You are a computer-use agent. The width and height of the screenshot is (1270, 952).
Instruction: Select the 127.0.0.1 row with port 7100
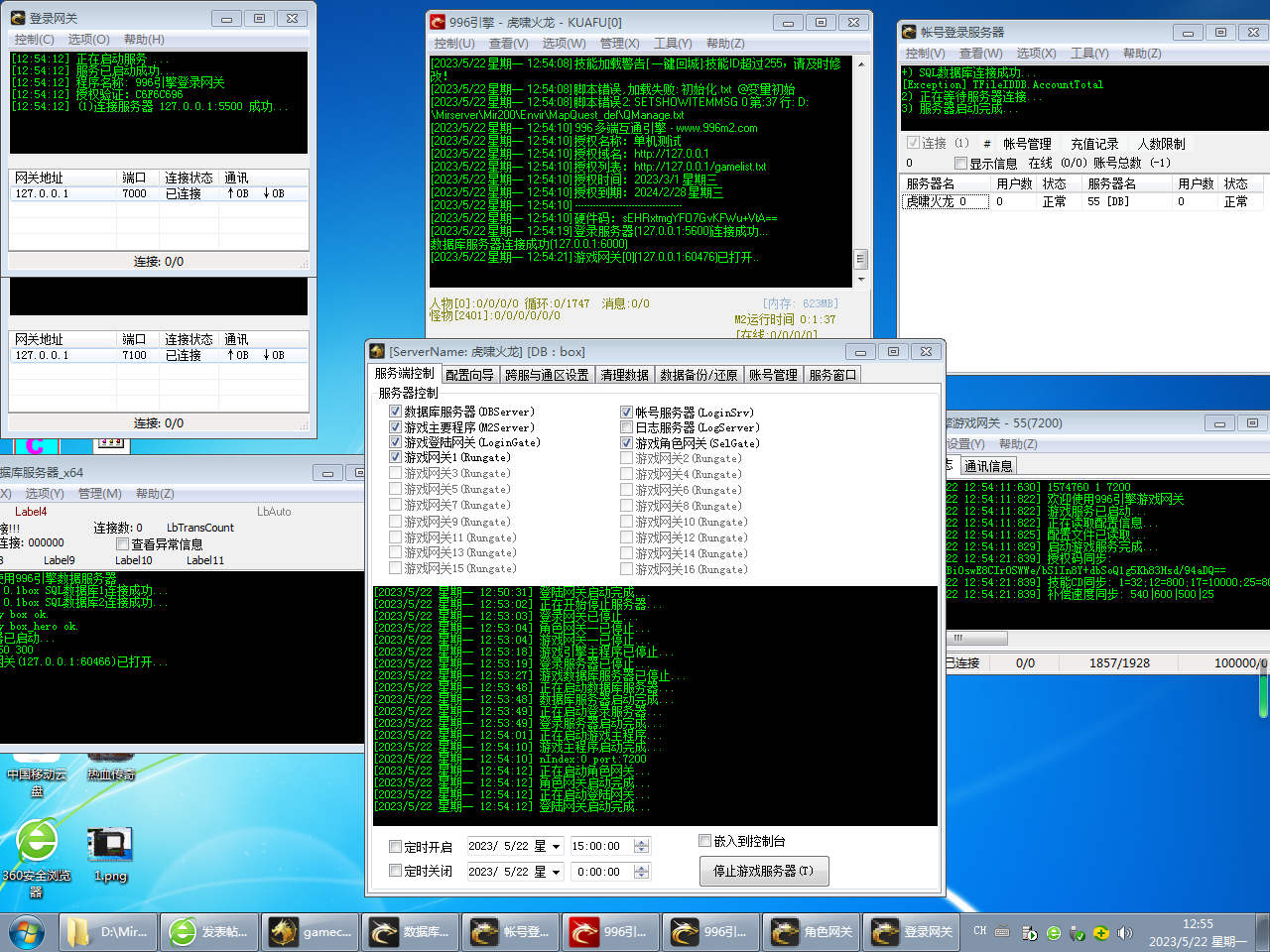159,355
